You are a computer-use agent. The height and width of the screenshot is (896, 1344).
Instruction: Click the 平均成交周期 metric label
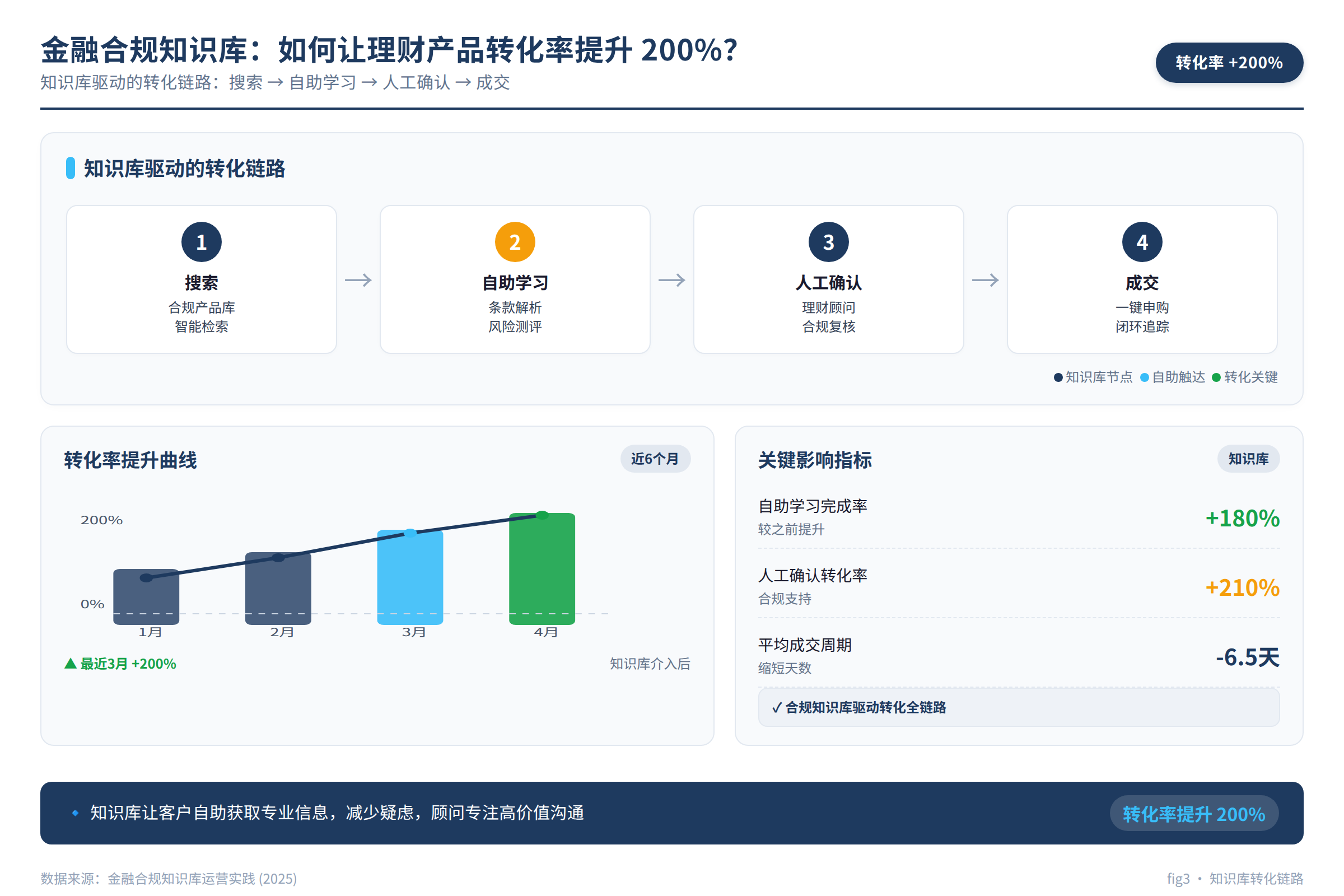pyautogui.click(x=805, y=645)
